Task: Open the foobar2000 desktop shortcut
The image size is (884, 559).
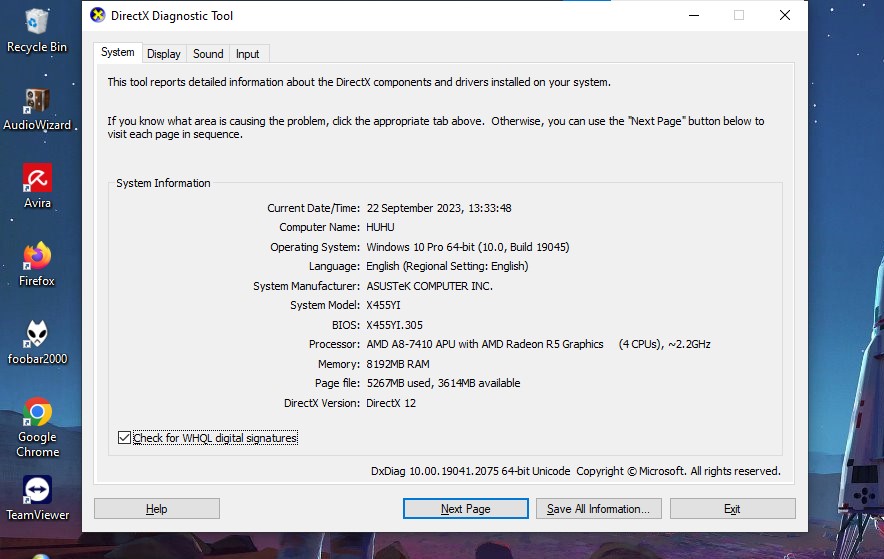Action: 37,342
